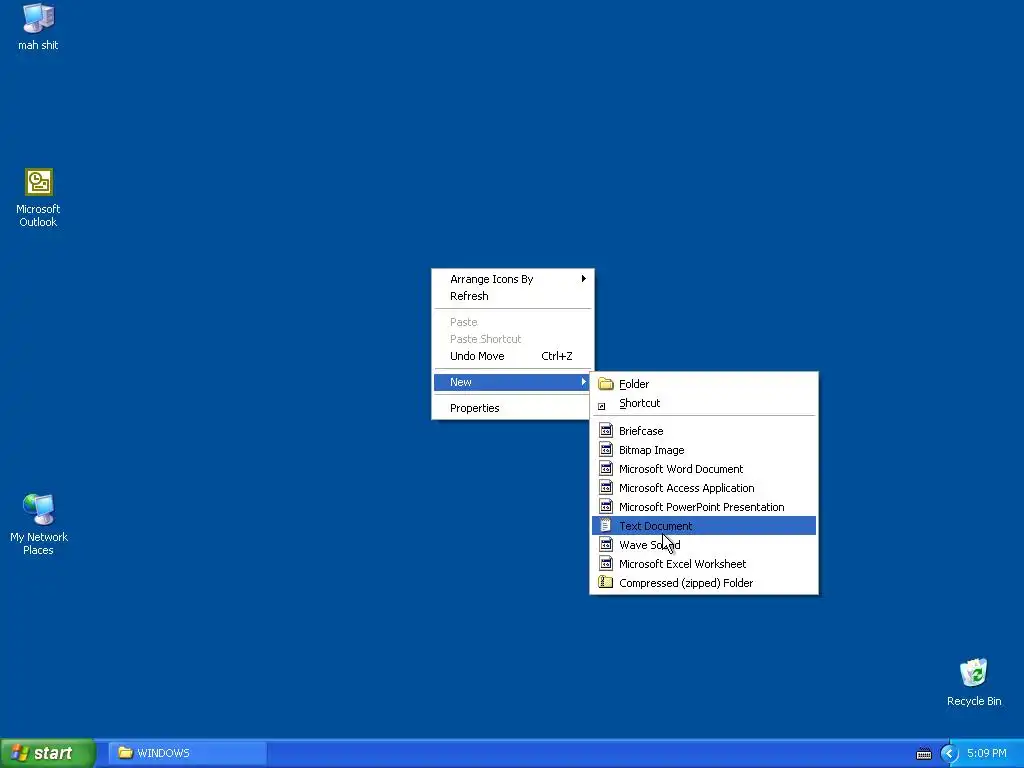
Task: Expand hidden tray icons with round arrow
Action: (x=949, y=754)
